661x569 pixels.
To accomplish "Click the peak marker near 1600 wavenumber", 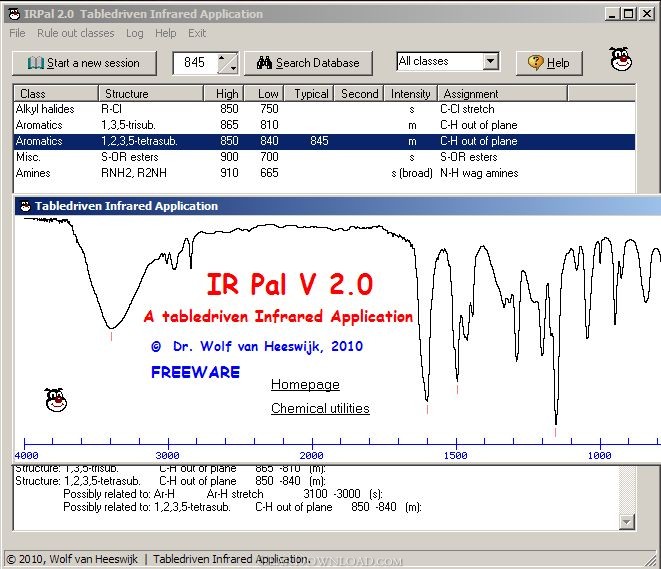I will pyautogui.click(x=427, y=409).
